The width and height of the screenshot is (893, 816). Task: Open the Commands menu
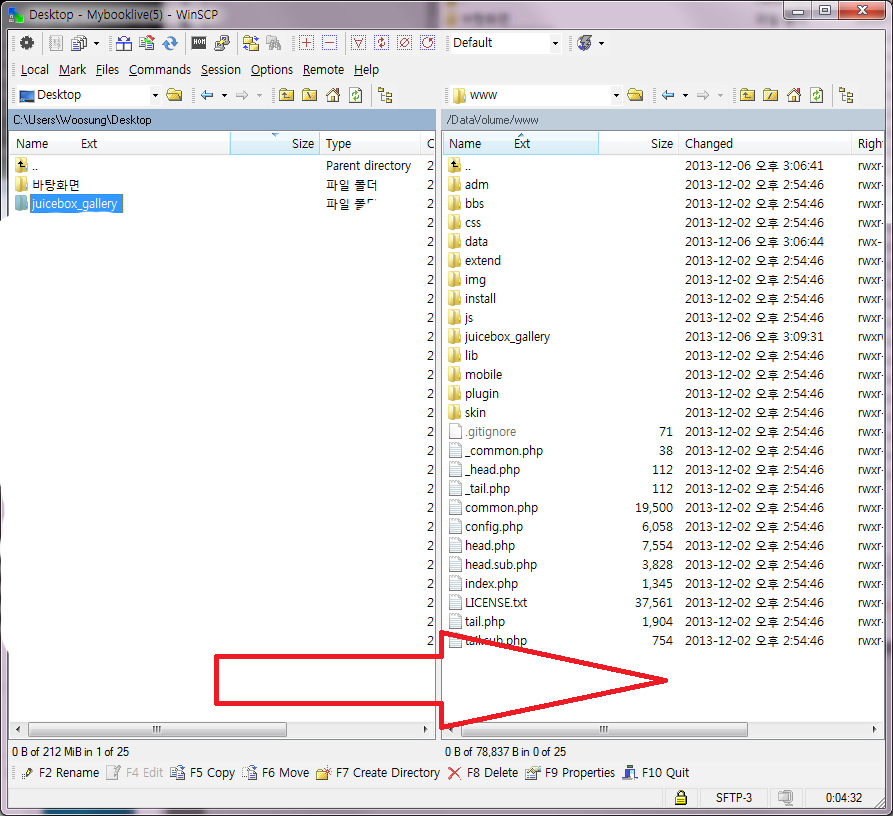click(159, 70)
